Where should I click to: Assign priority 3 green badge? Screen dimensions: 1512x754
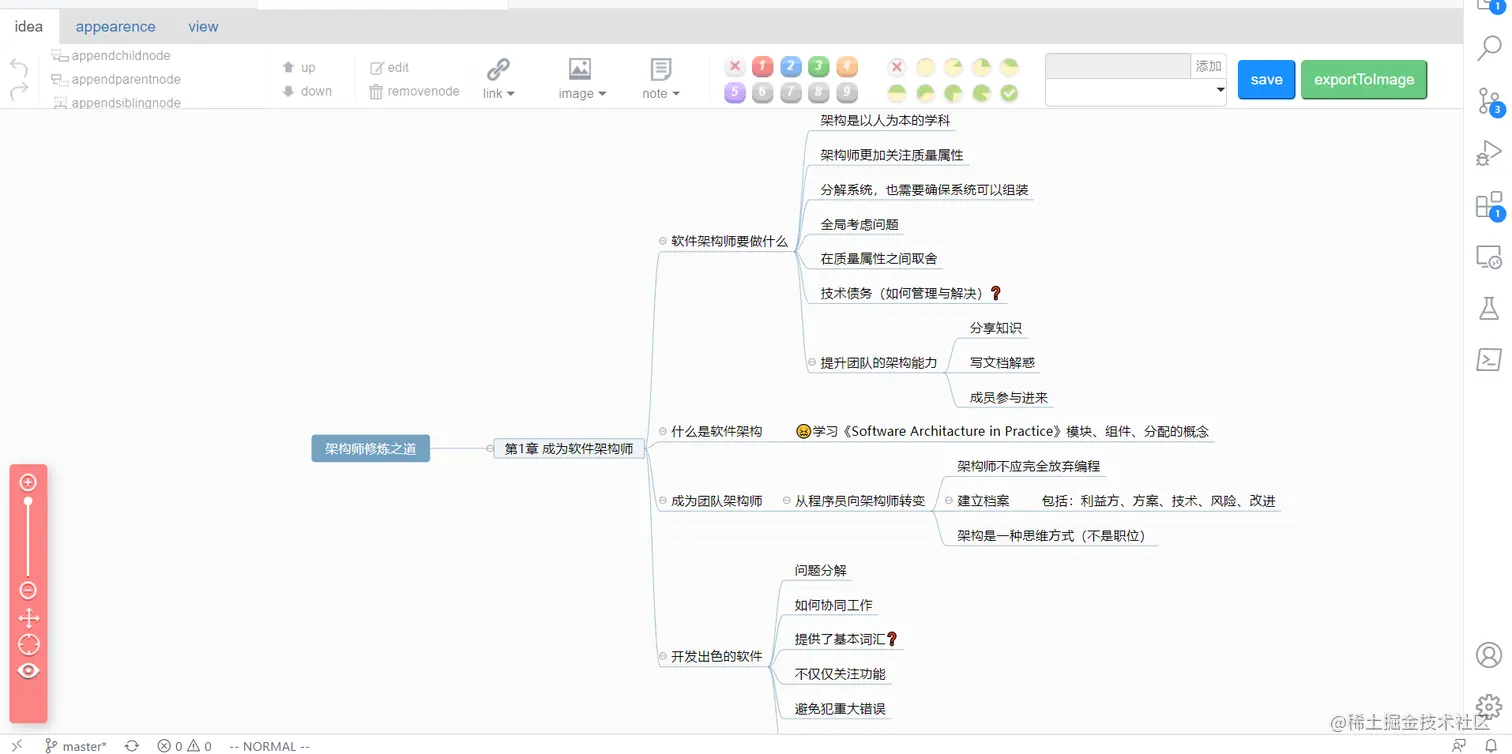pos(818,67)
